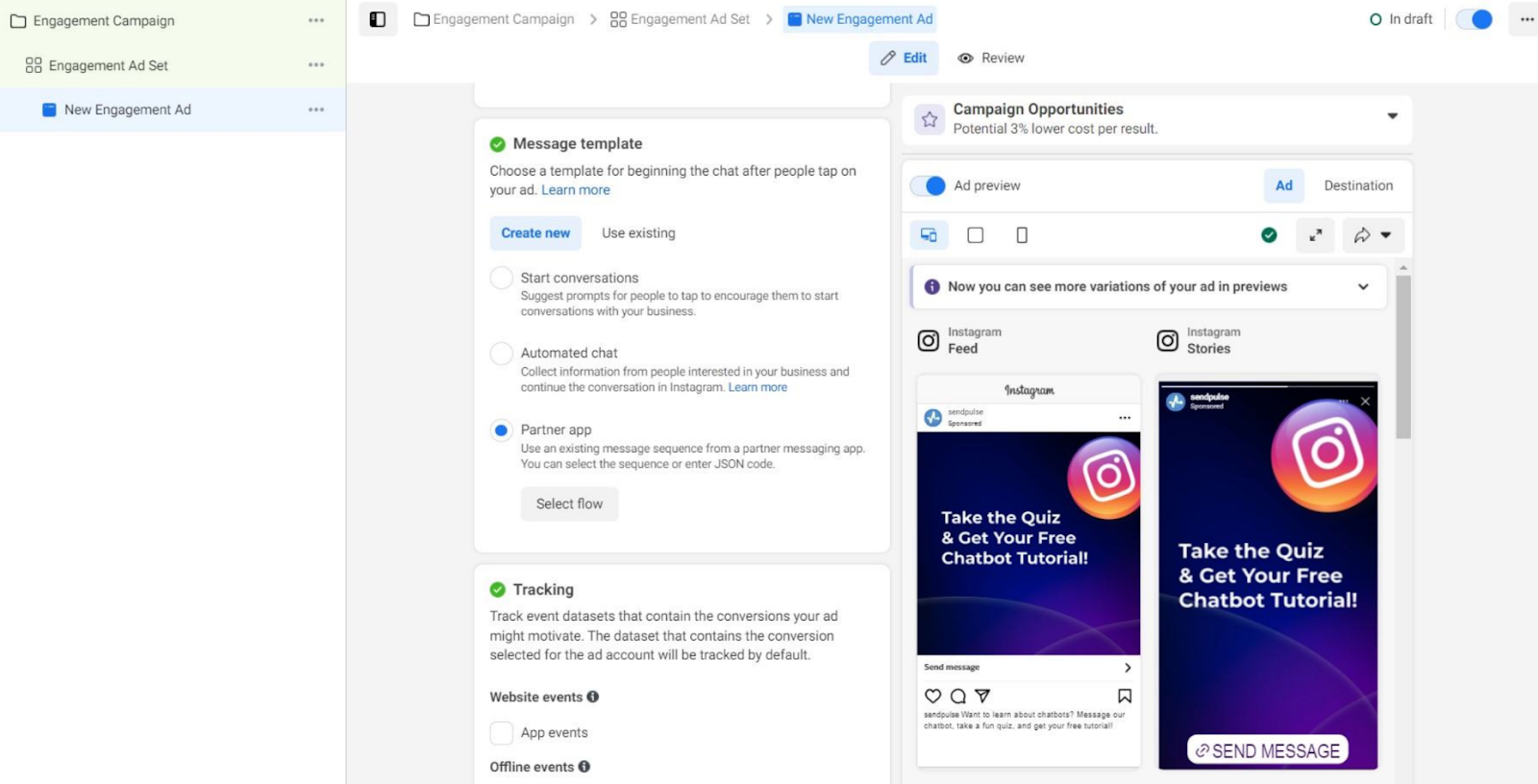The height and width of the screenshot is (784, 1538).
Task: Switch to the Review tab
Action: tap(991, 58)
